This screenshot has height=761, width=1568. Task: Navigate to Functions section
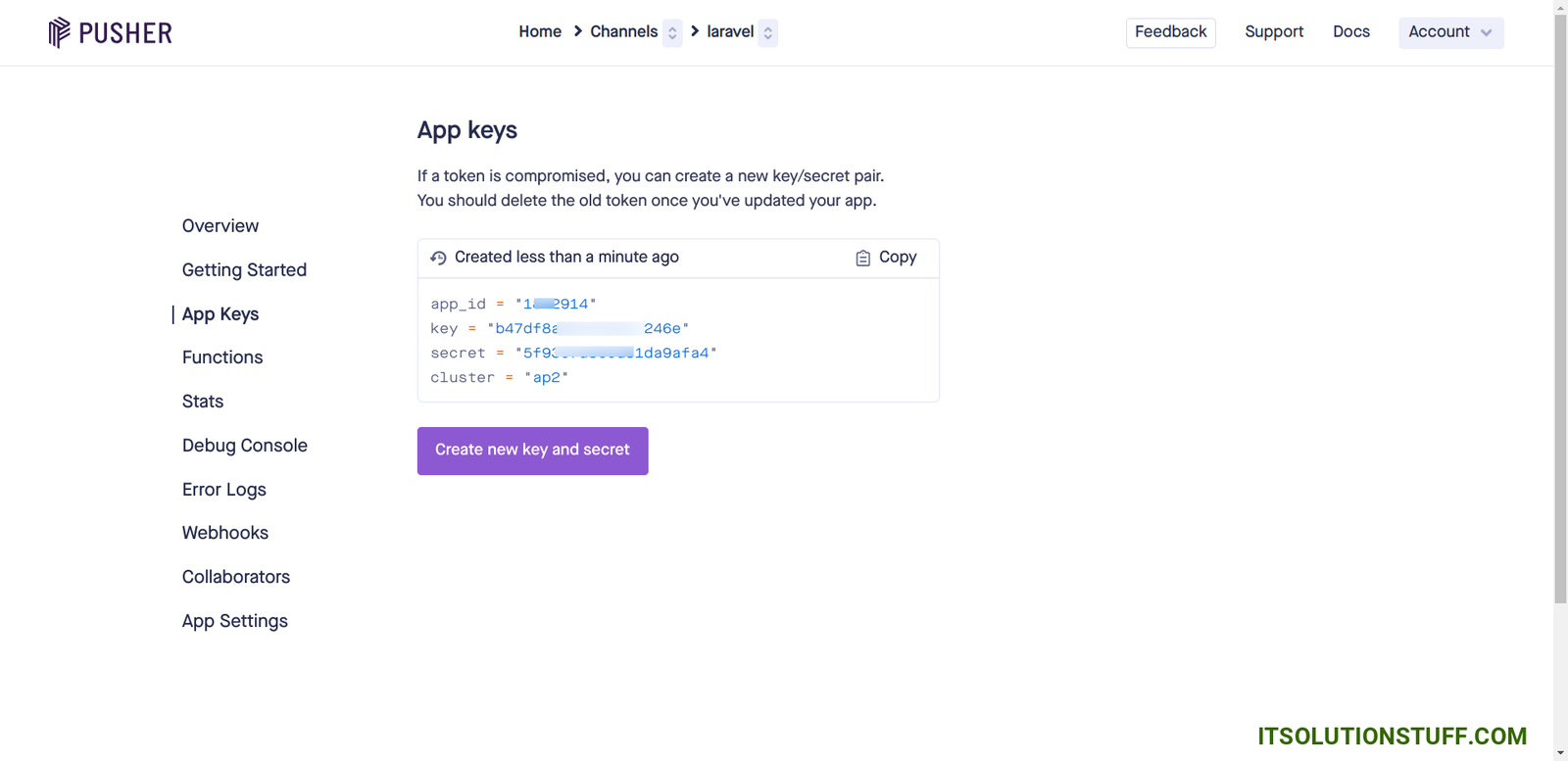(222, 357)
